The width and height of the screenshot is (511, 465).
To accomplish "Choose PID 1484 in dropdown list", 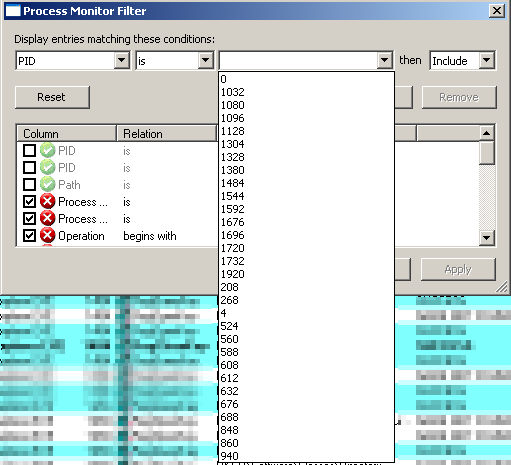I will [x=306, y=183].
